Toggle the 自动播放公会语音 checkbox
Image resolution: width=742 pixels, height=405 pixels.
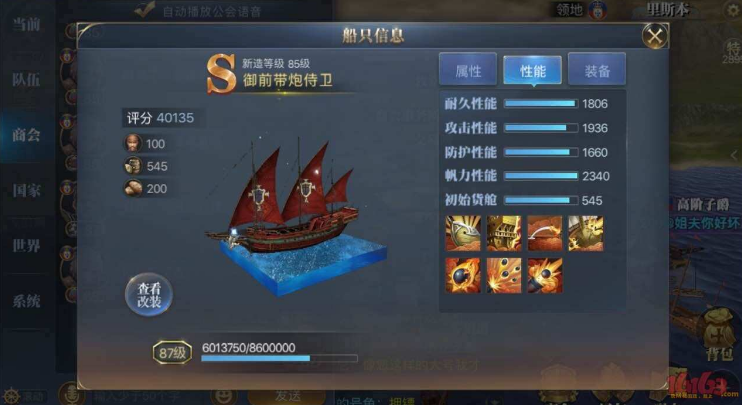[x=145, y=9]
